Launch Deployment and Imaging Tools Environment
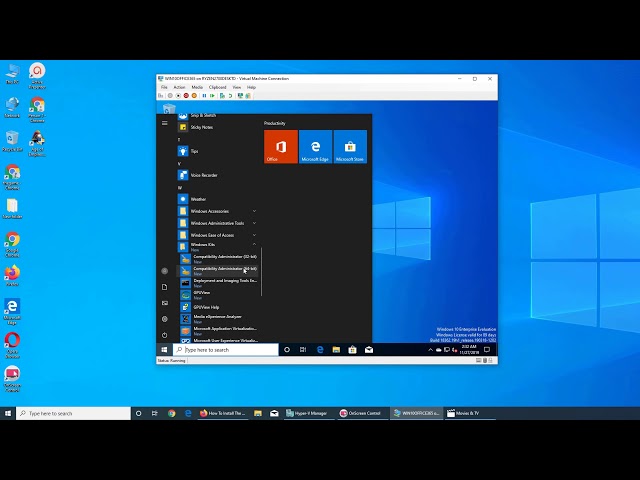The image size is (640, 480). tap(219, 283)
